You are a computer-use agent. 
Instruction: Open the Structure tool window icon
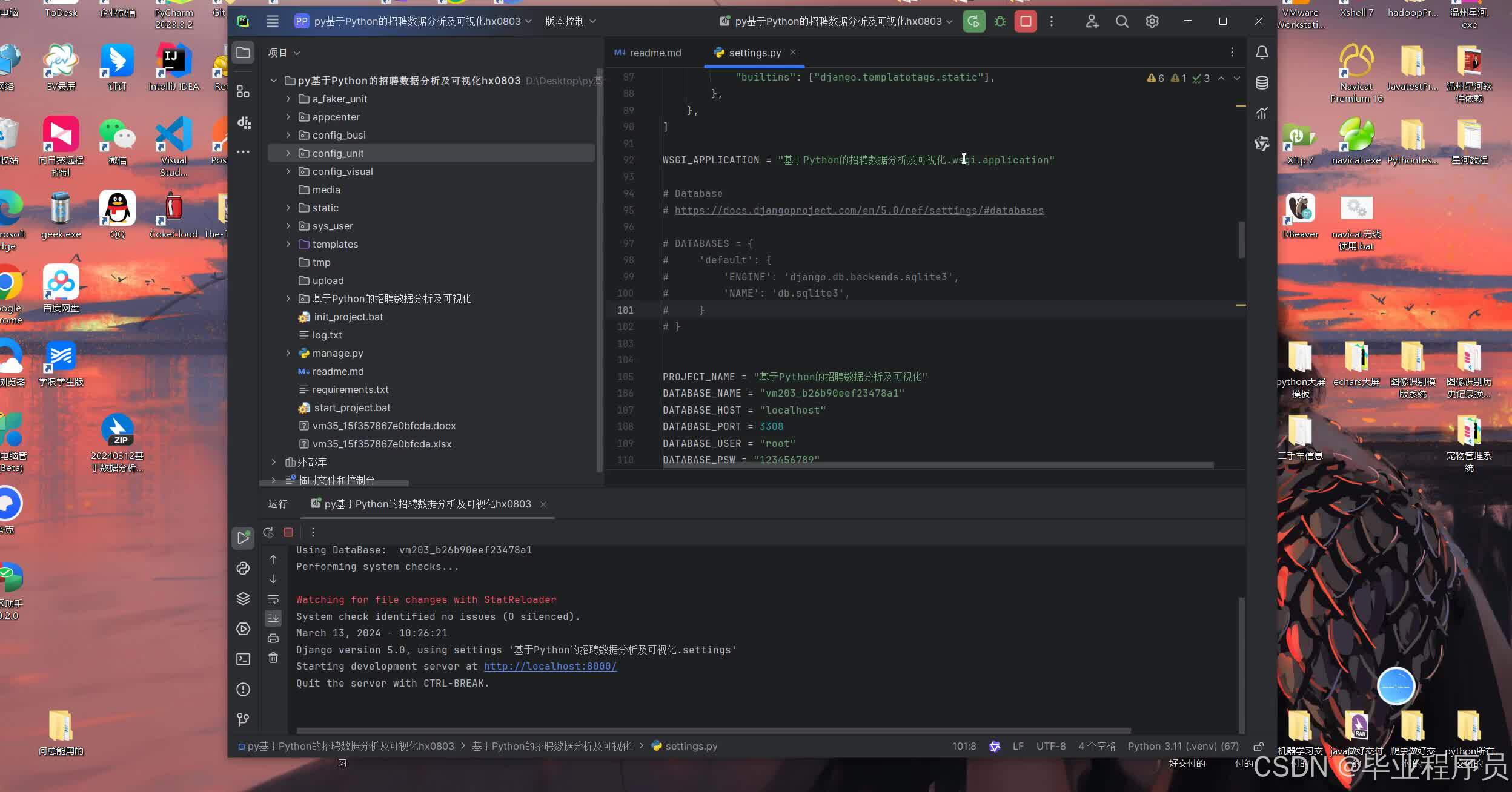coord(243,91)
